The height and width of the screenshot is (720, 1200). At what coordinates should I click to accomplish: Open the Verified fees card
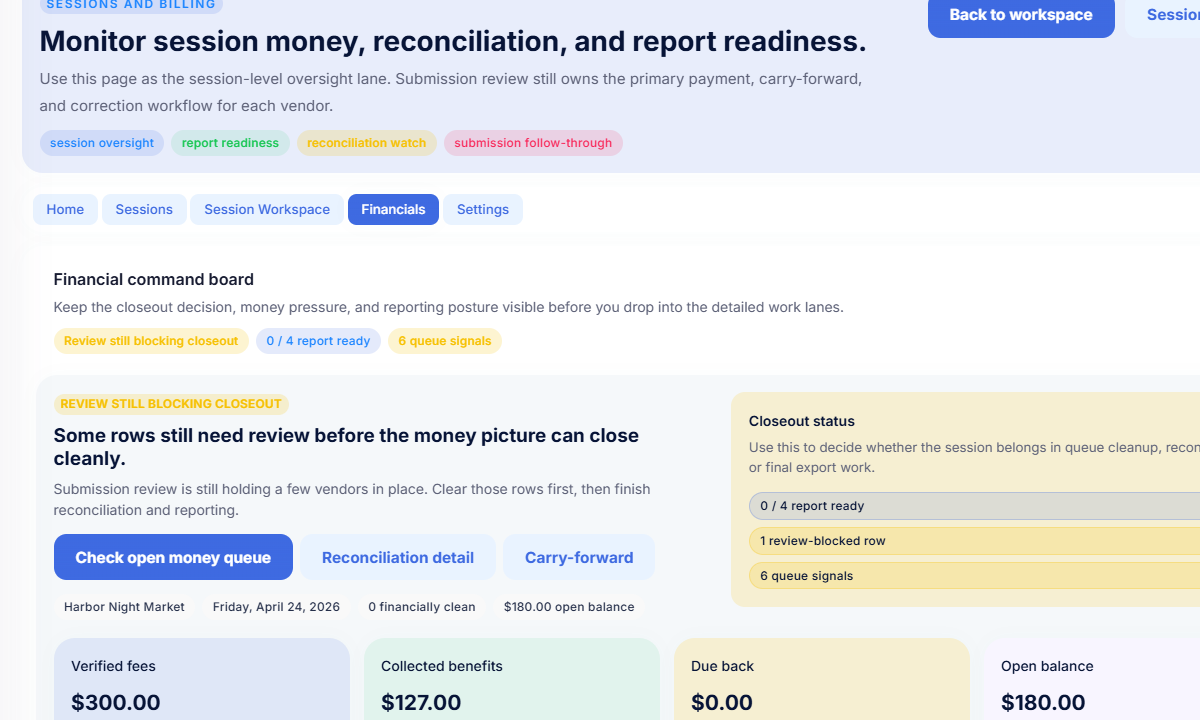(x=202, y=680)
